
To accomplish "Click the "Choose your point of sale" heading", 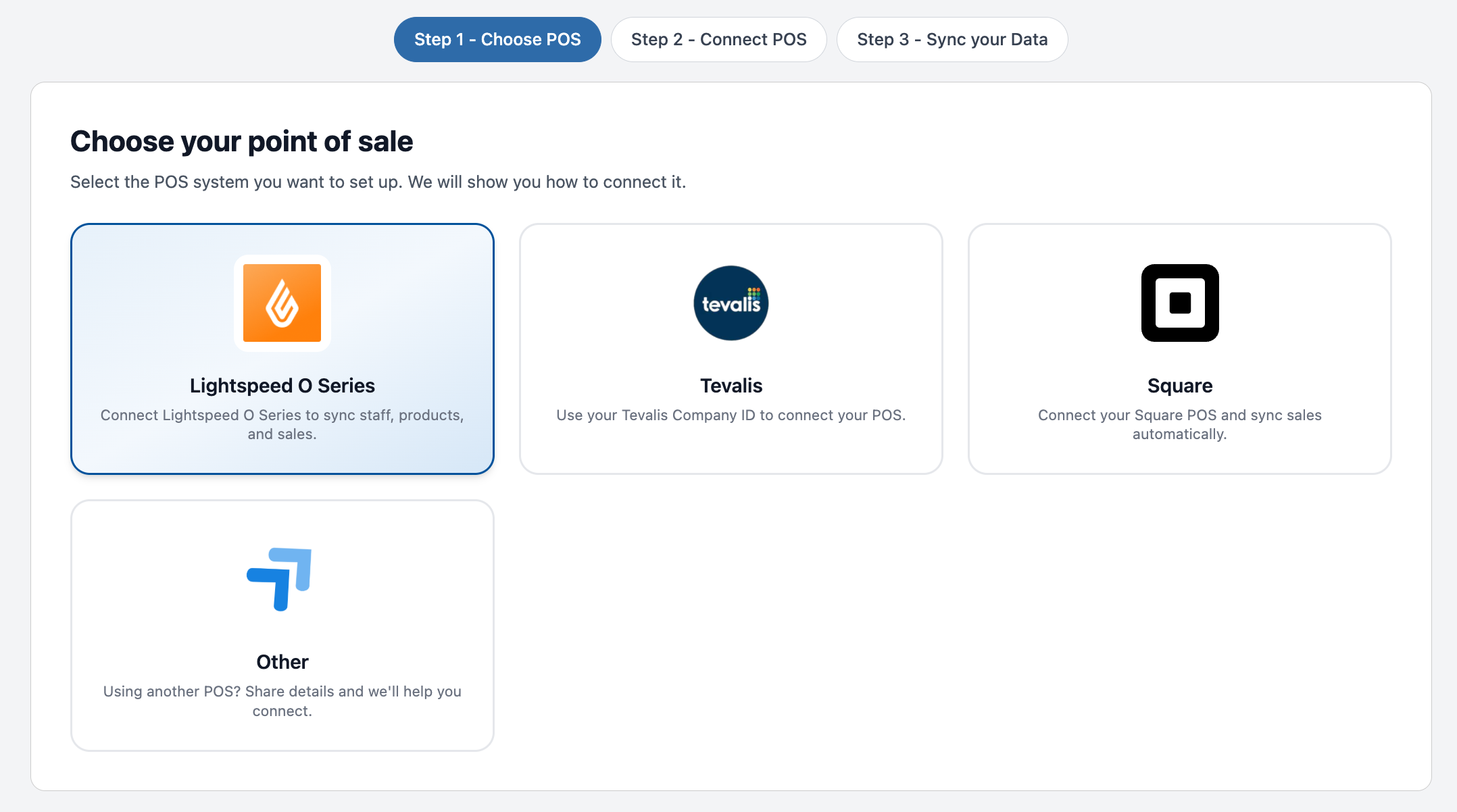I will tap(241, 141).
